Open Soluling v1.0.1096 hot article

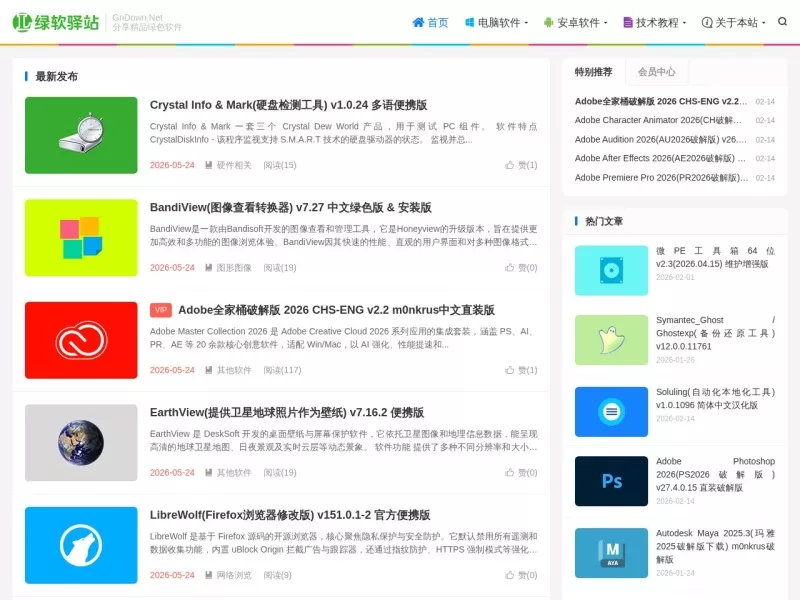click(x=715, y=398)
